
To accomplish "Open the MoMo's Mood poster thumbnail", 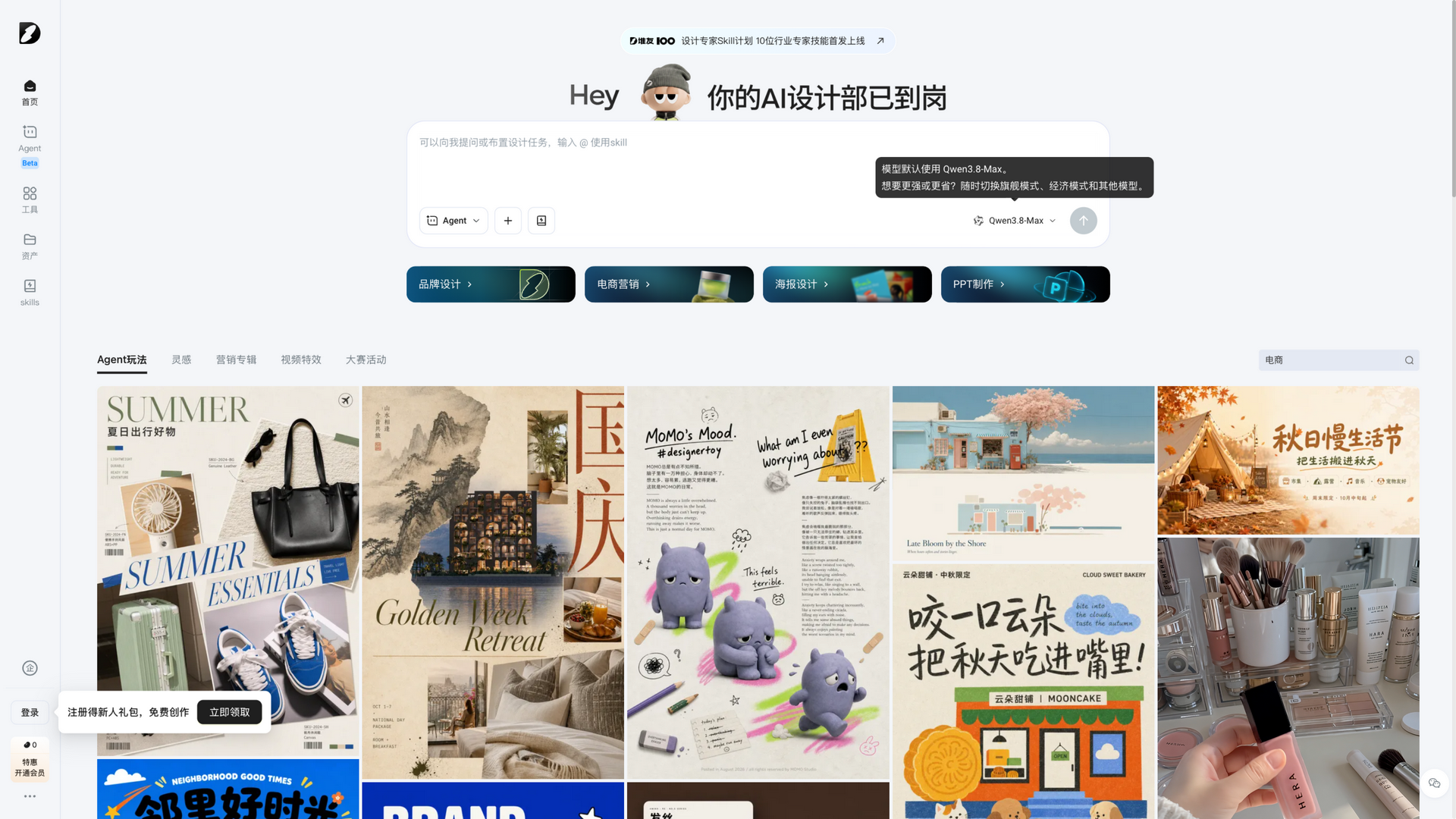I will coord(758,582).
